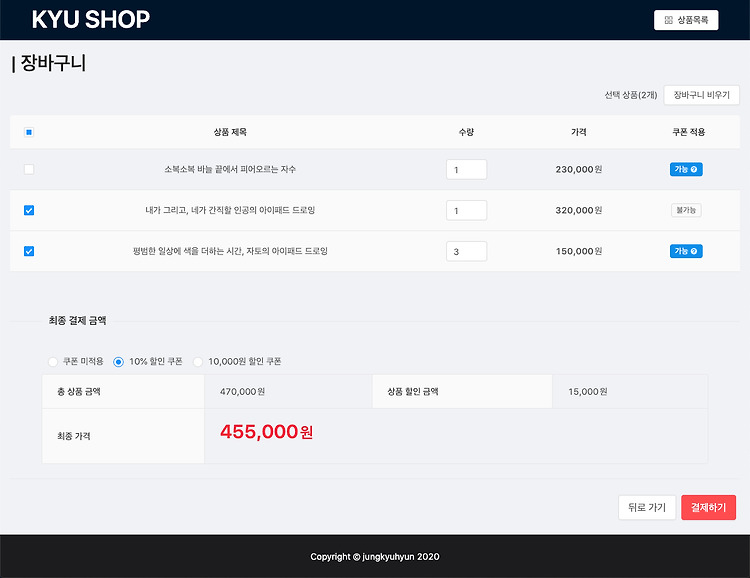Click the red 결제하기 button

pos(708,507)
